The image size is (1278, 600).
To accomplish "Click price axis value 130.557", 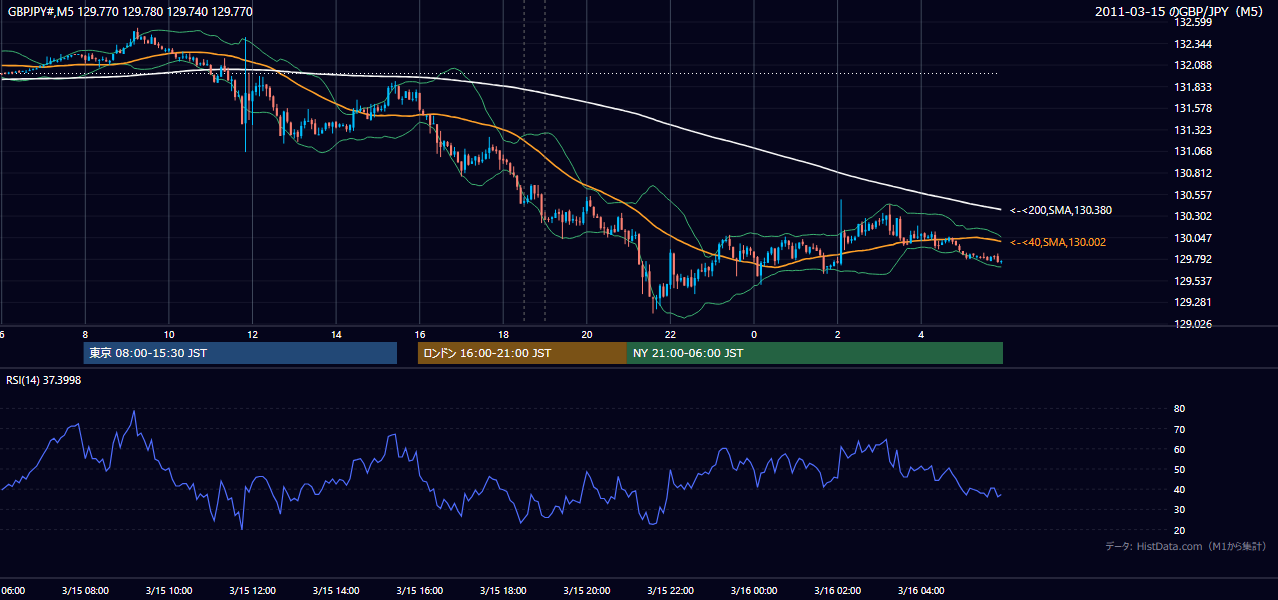I will pyautogui.click(x=1192, y=195).
